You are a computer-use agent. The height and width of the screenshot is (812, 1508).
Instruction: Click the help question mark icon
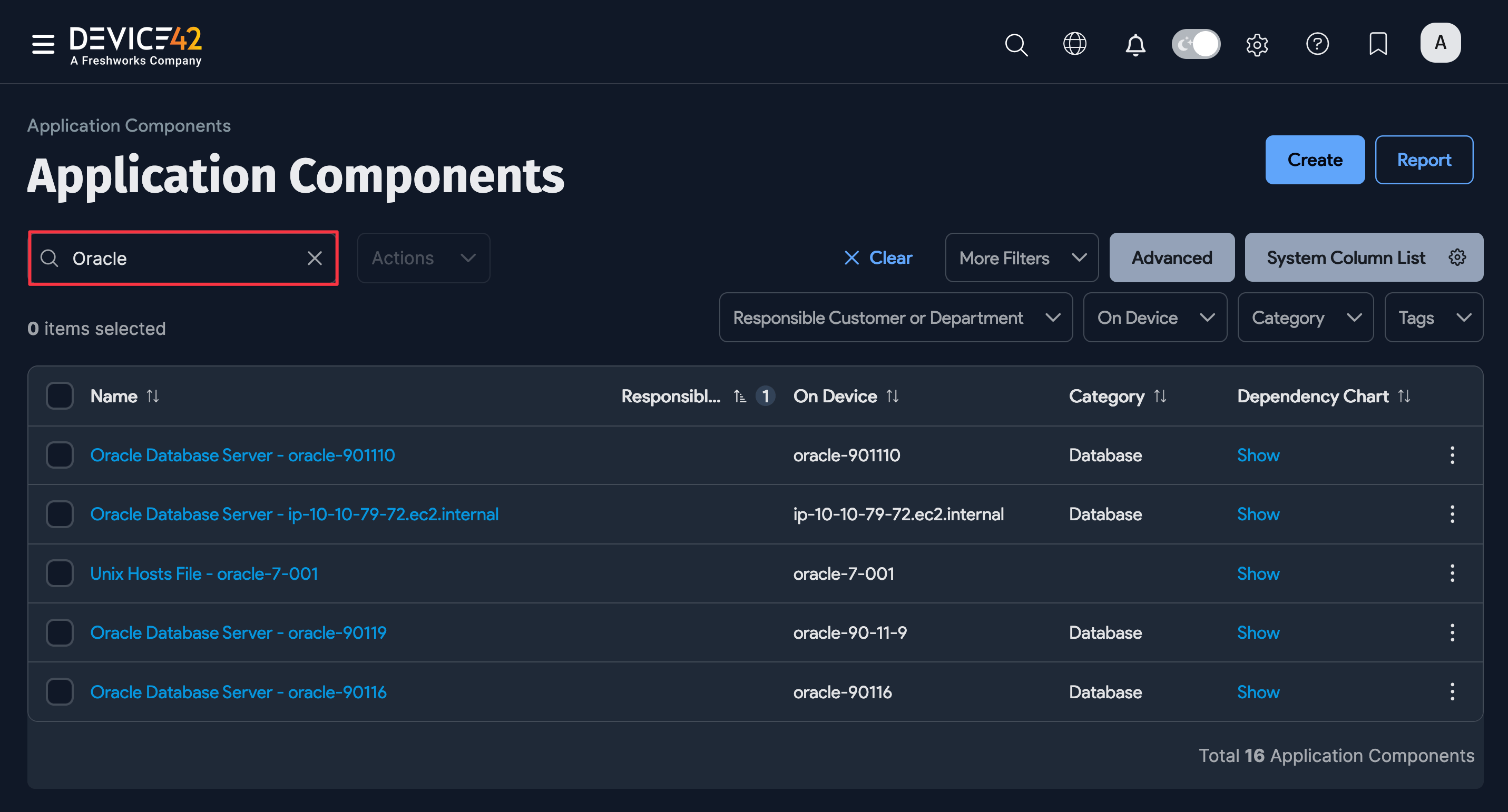[x=1318, y=44]
